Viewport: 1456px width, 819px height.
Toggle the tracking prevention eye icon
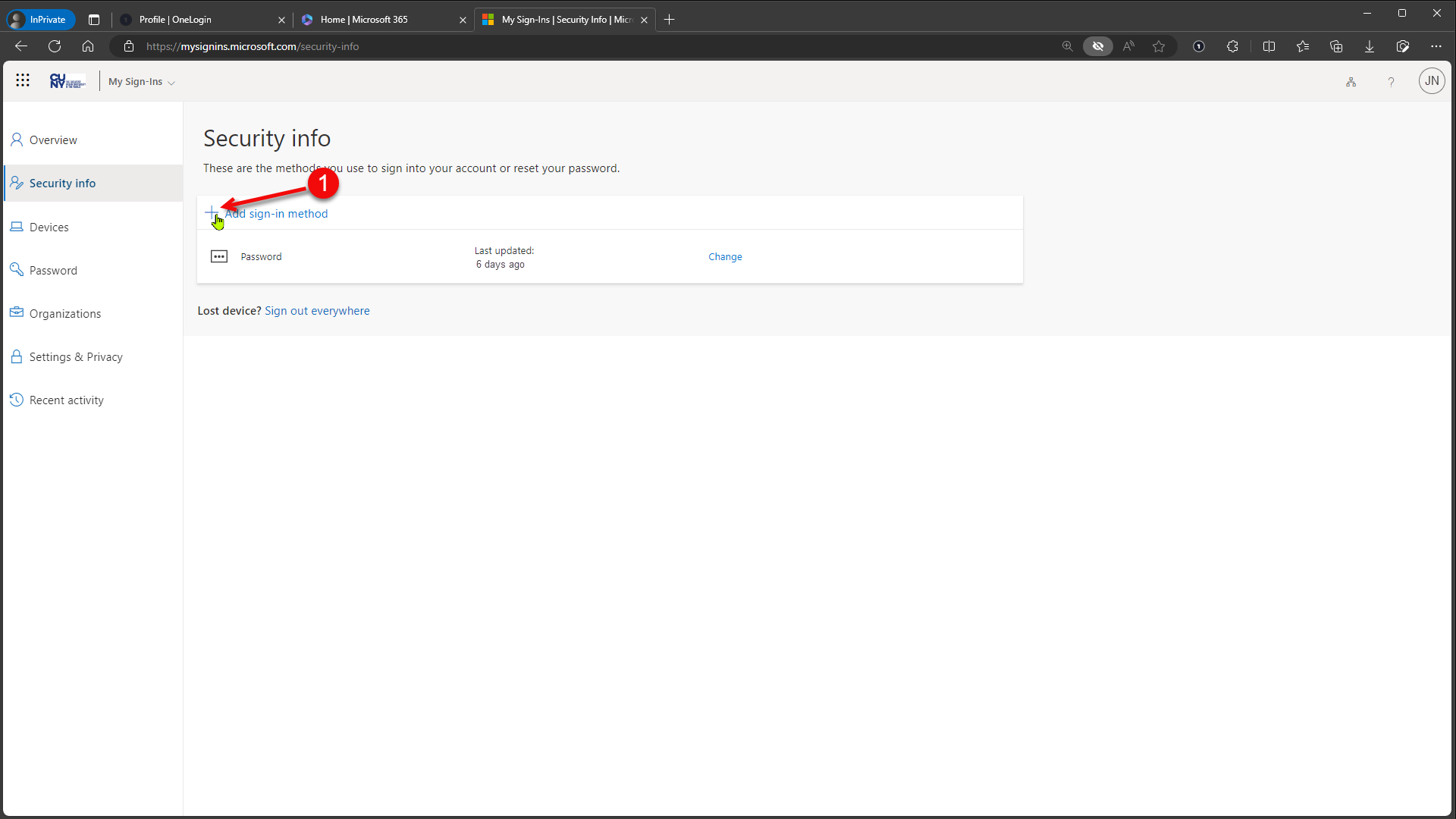click(1097, 46)
